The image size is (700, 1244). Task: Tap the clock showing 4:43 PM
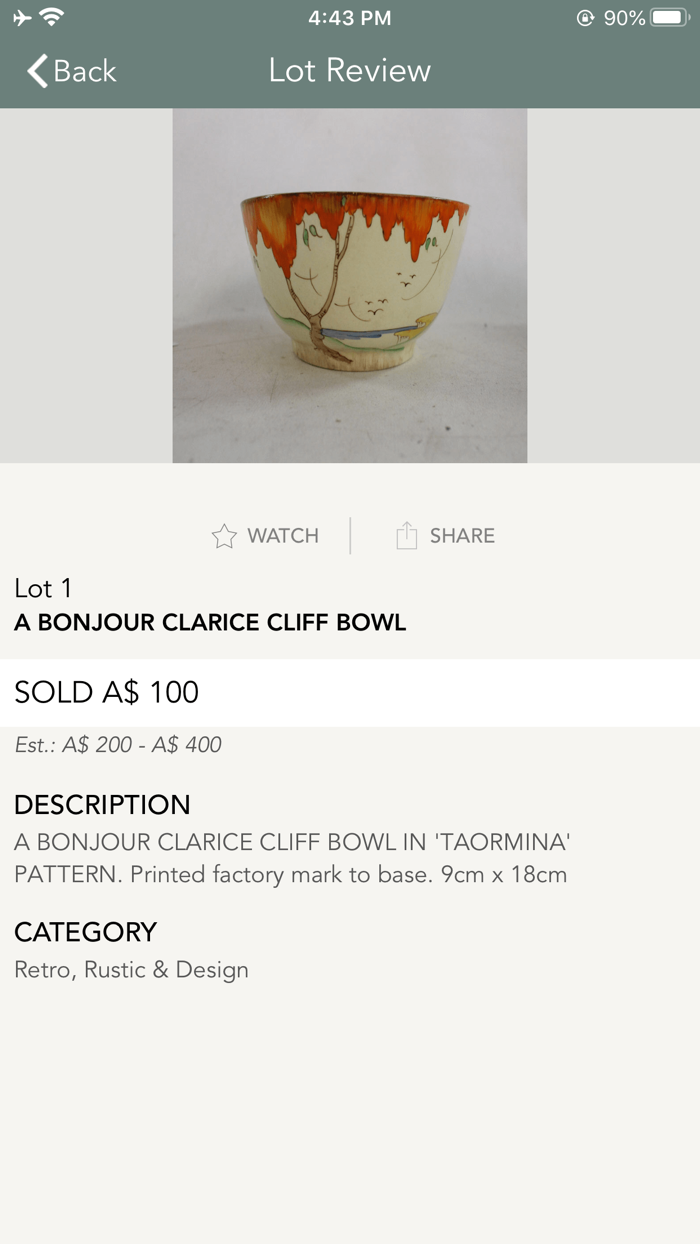pos(350,16)
